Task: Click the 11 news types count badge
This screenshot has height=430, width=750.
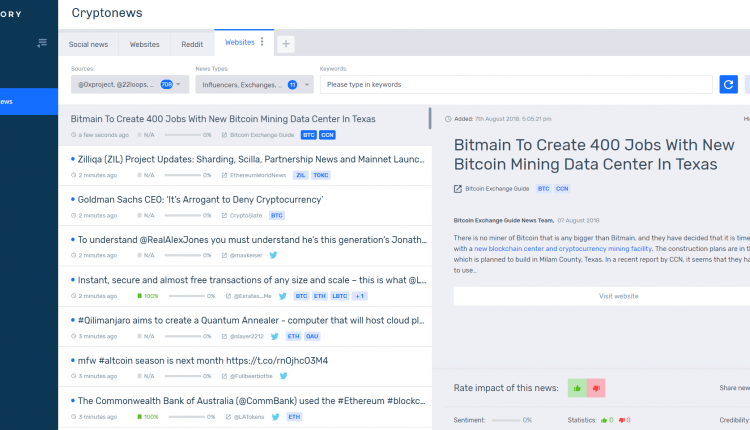Action: click(292, 85)
